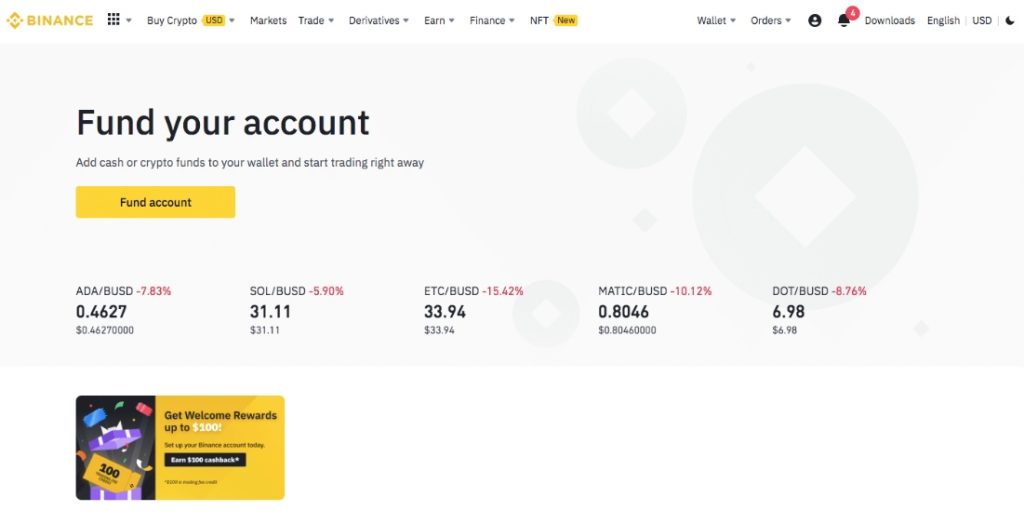Screen dimensions: 1024x511
Task: Open the Finance dropdown menu
Action: click(492, 20)
